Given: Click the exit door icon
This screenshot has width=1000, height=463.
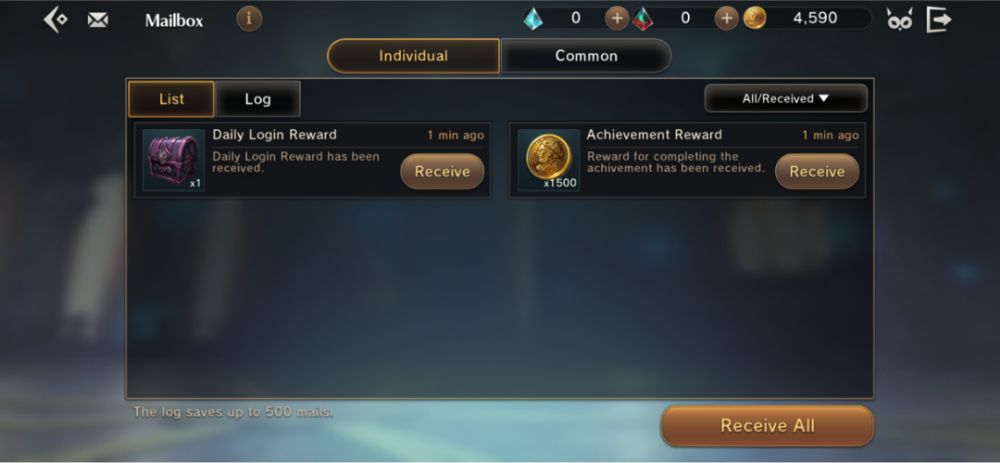Looking at the screenshot, I should (x=939, y=19).
